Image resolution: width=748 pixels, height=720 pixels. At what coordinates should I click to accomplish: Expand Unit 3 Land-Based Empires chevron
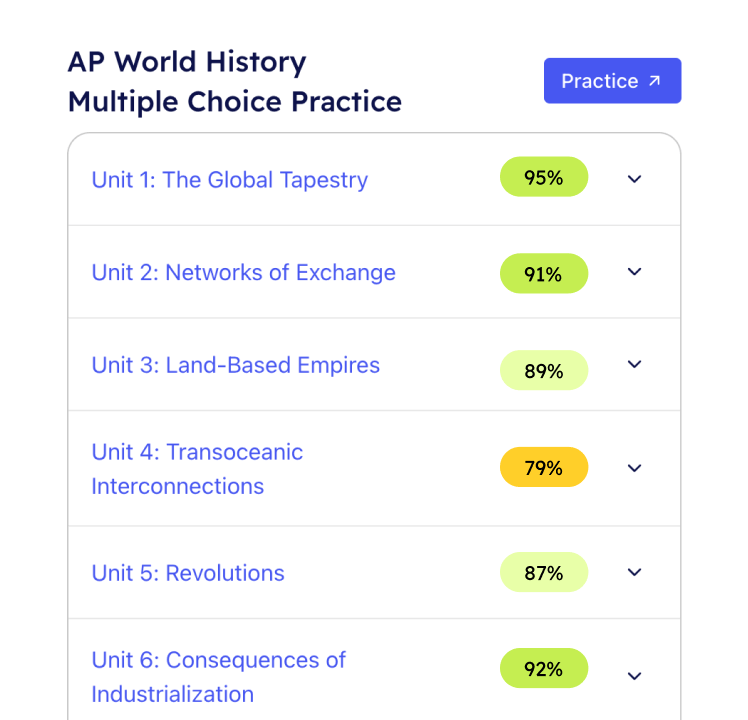pos(634,365)
